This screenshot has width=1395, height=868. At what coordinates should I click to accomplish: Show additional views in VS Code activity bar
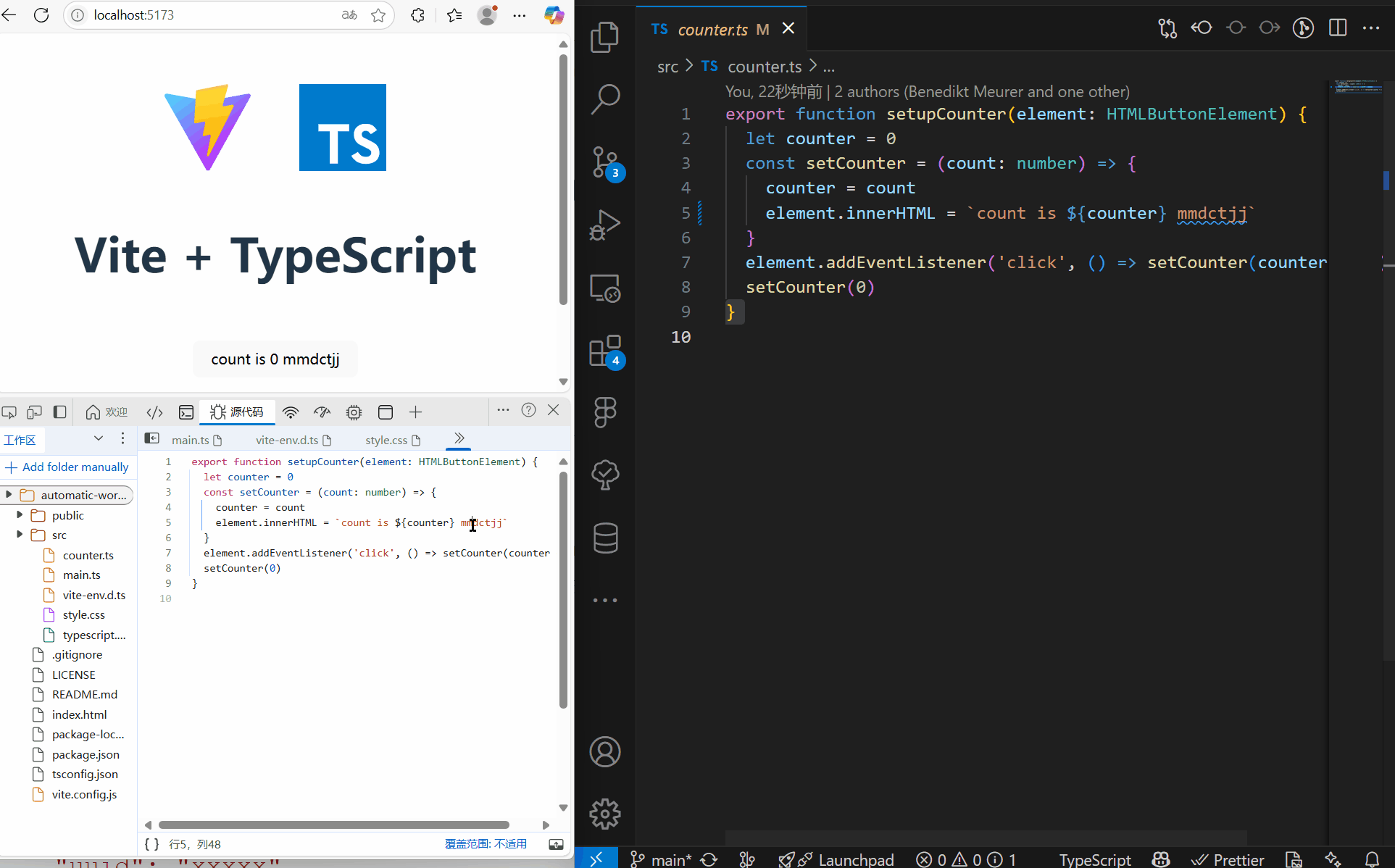(605, 600)
